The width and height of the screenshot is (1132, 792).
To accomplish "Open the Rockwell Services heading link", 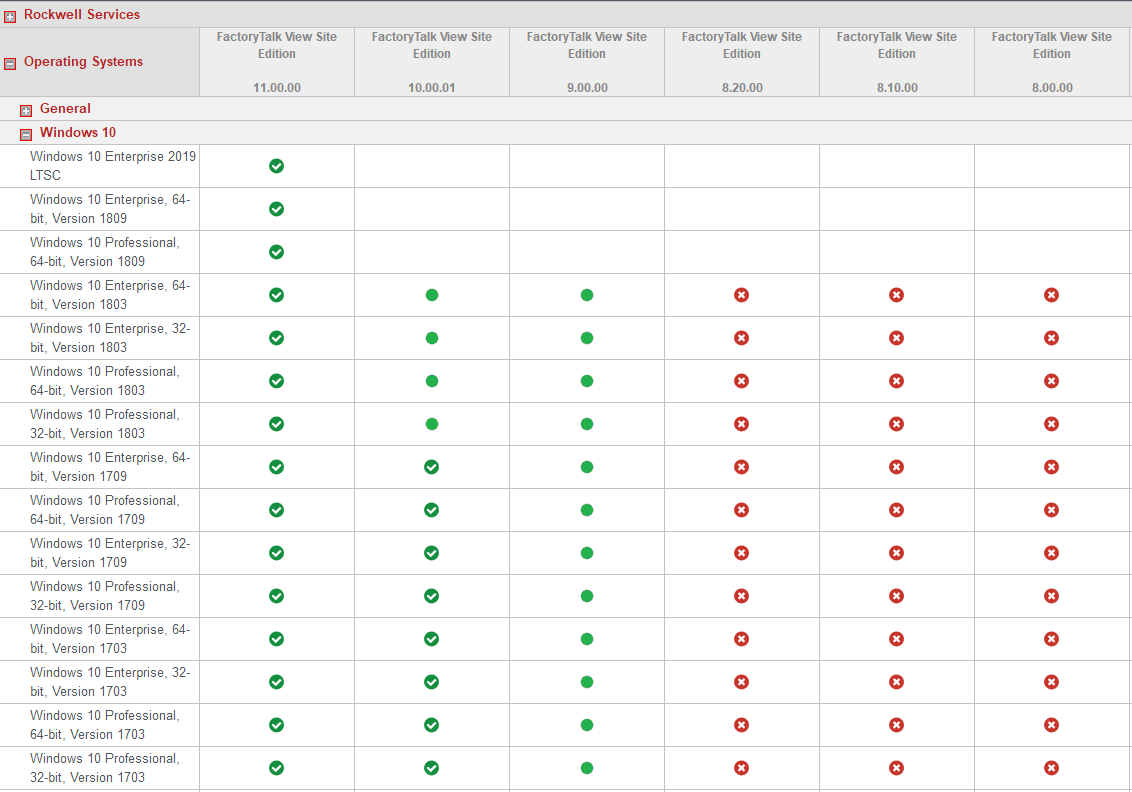I will pyautogui.click(x=82, y=14).
